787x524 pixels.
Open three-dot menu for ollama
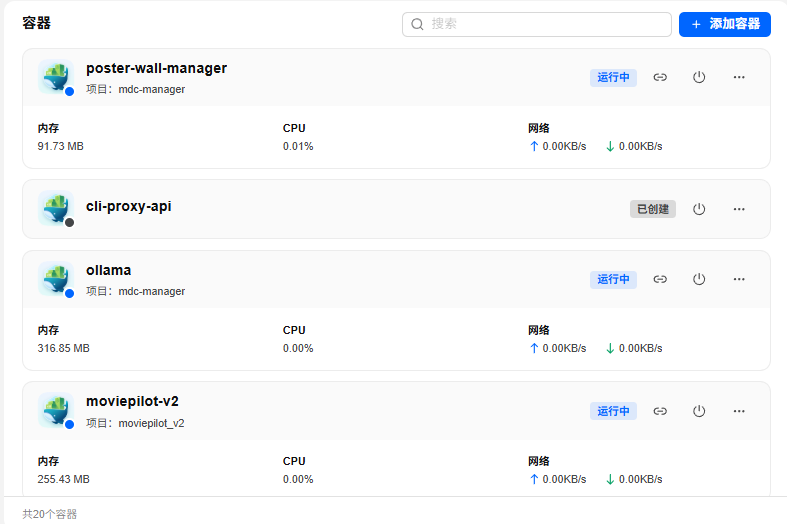point(739,279)
